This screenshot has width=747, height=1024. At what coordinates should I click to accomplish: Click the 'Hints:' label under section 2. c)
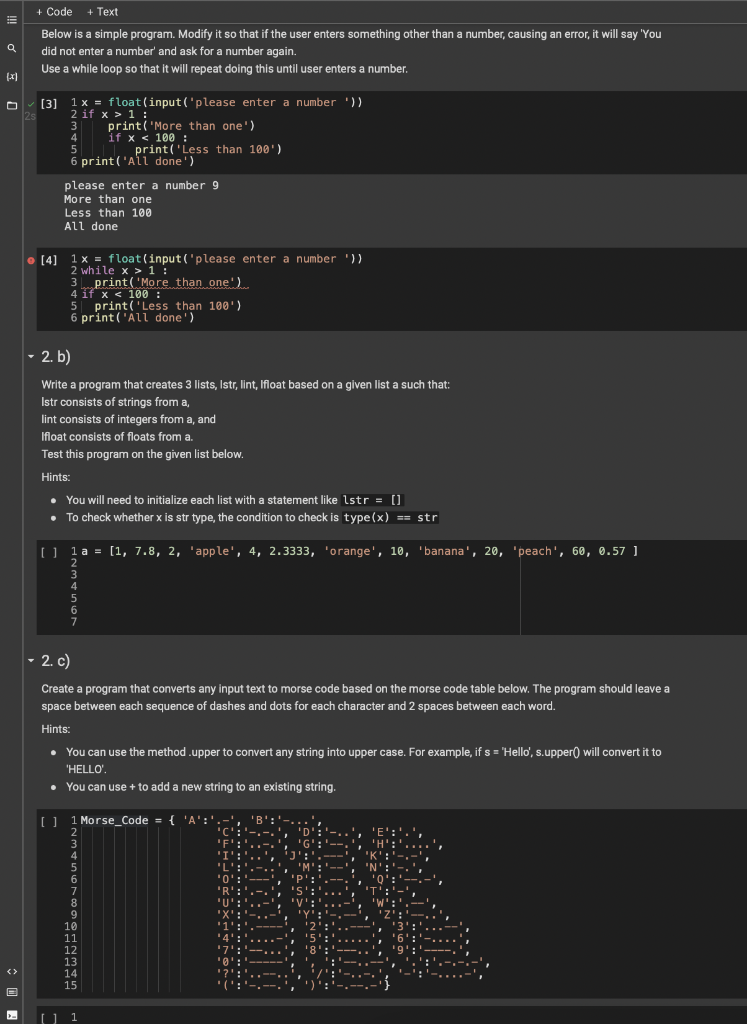(x=56, y=729)
